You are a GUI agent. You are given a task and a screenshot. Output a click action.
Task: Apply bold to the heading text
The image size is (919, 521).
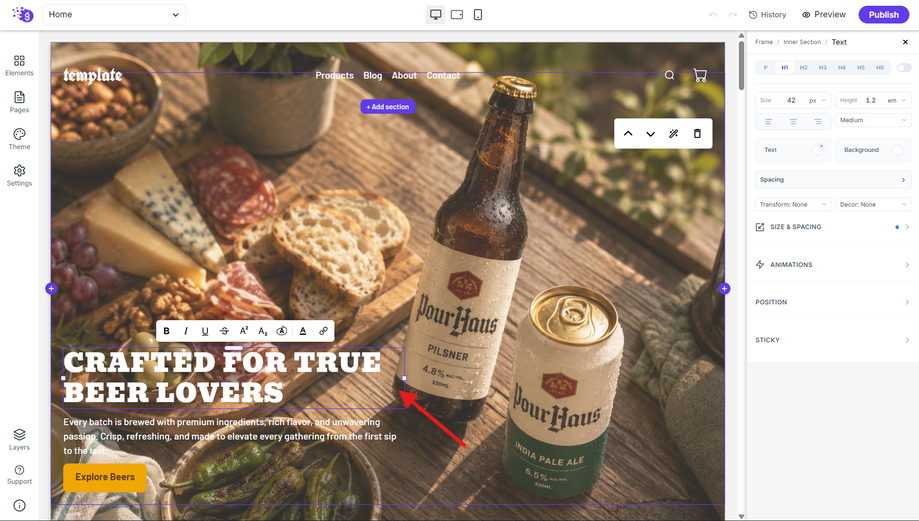(166, 331)
